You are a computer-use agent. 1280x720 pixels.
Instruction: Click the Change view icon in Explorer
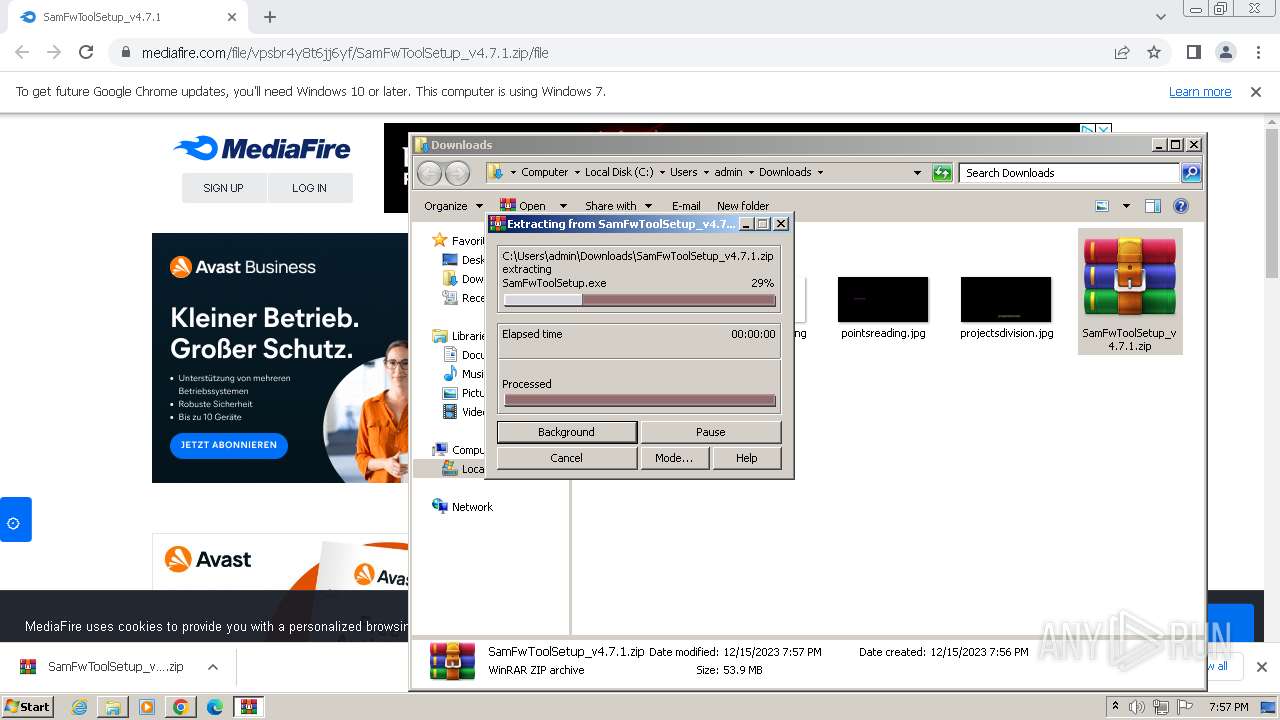point(1102,206)
